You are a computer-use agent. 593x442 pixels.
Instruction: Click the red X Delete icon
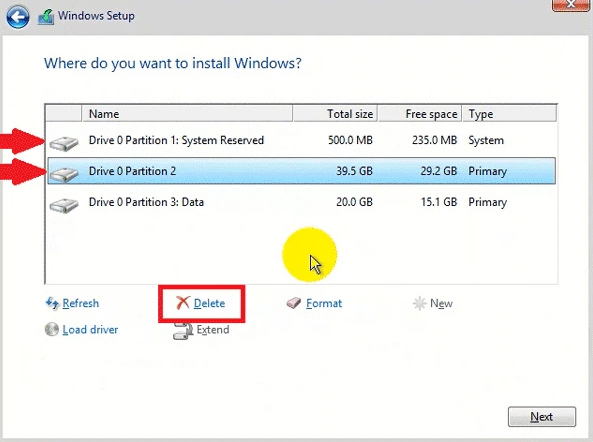coord(183,303)
